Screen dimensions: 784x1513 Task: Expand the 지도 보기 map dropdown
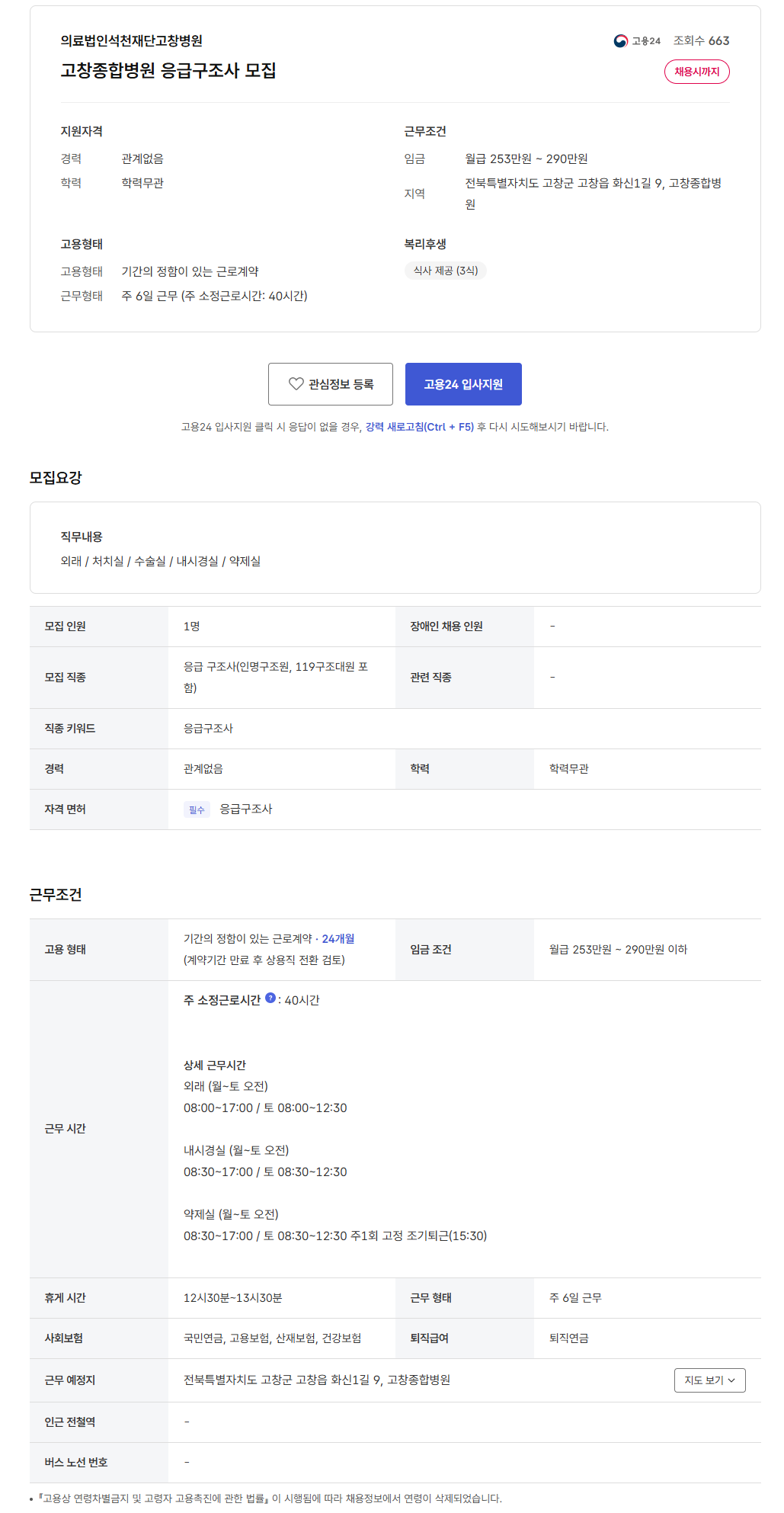coord(709,1380)
